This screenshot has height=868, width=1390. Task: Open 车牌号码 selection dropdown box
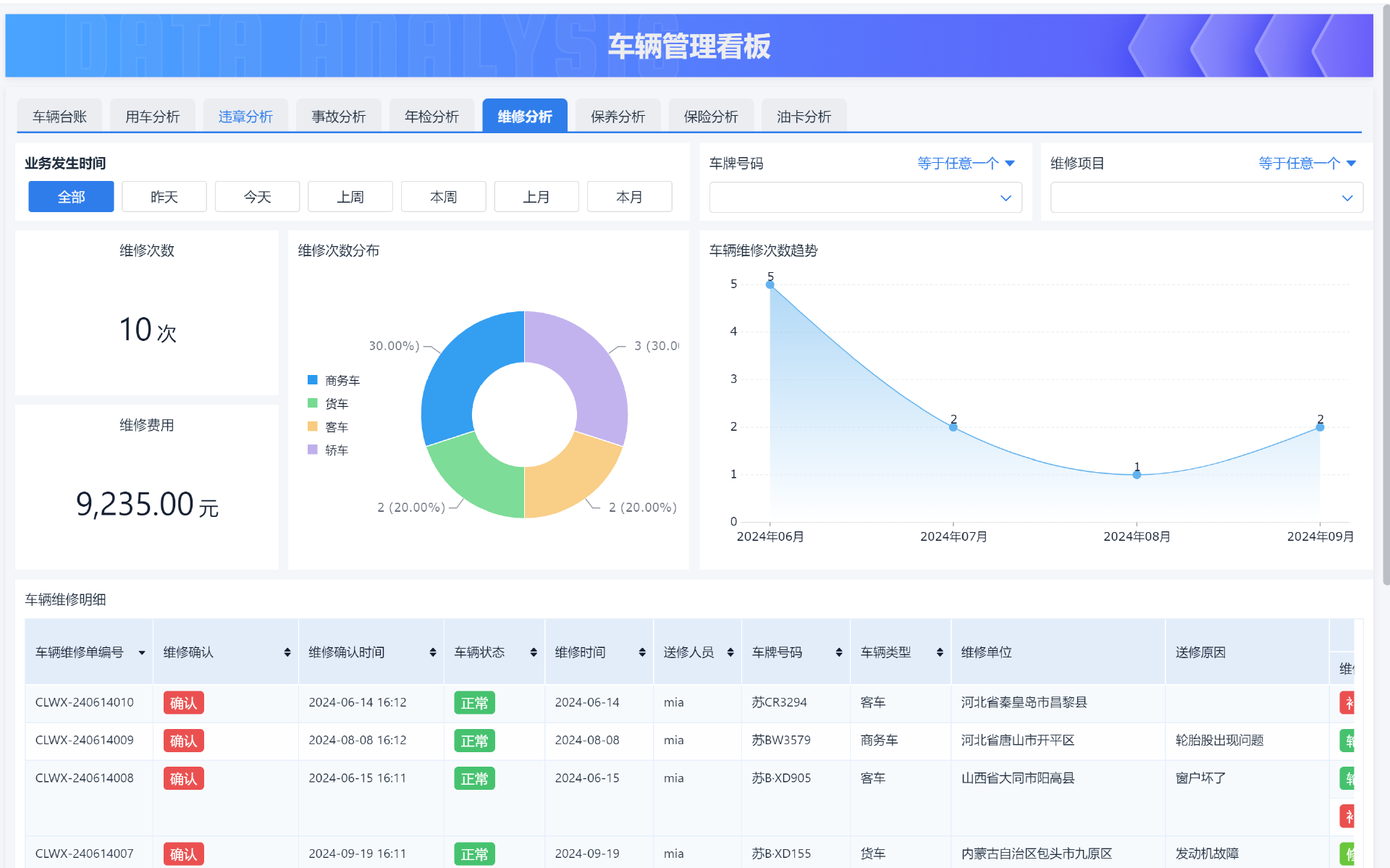pyautogui.click(x=865, y=198)
